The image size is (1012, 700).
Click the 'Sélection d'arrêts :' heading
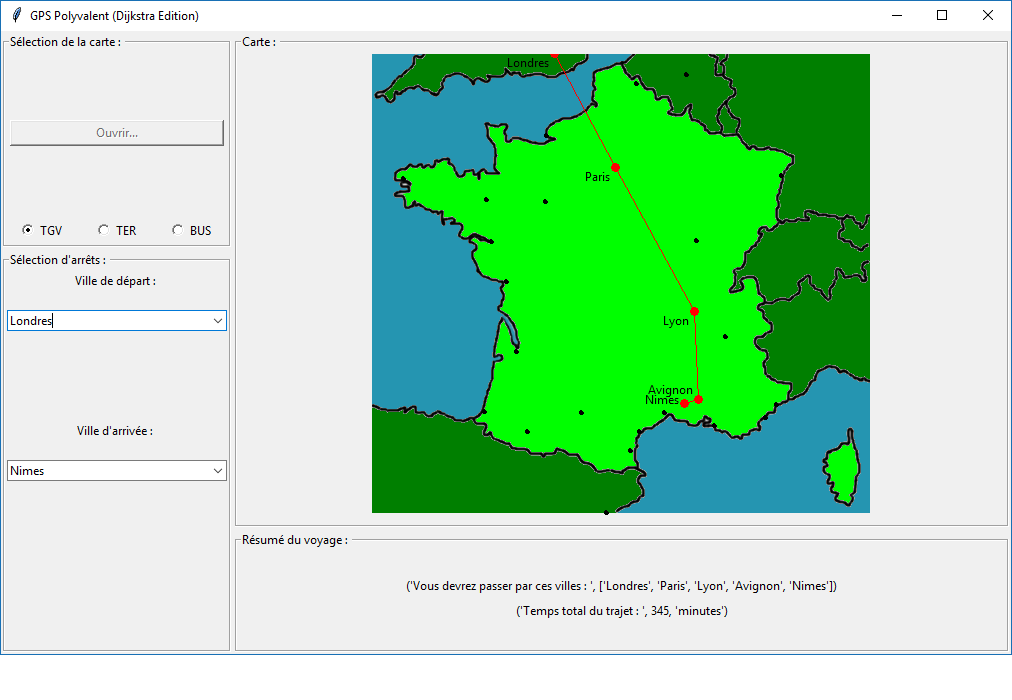[x=58, y=260]
